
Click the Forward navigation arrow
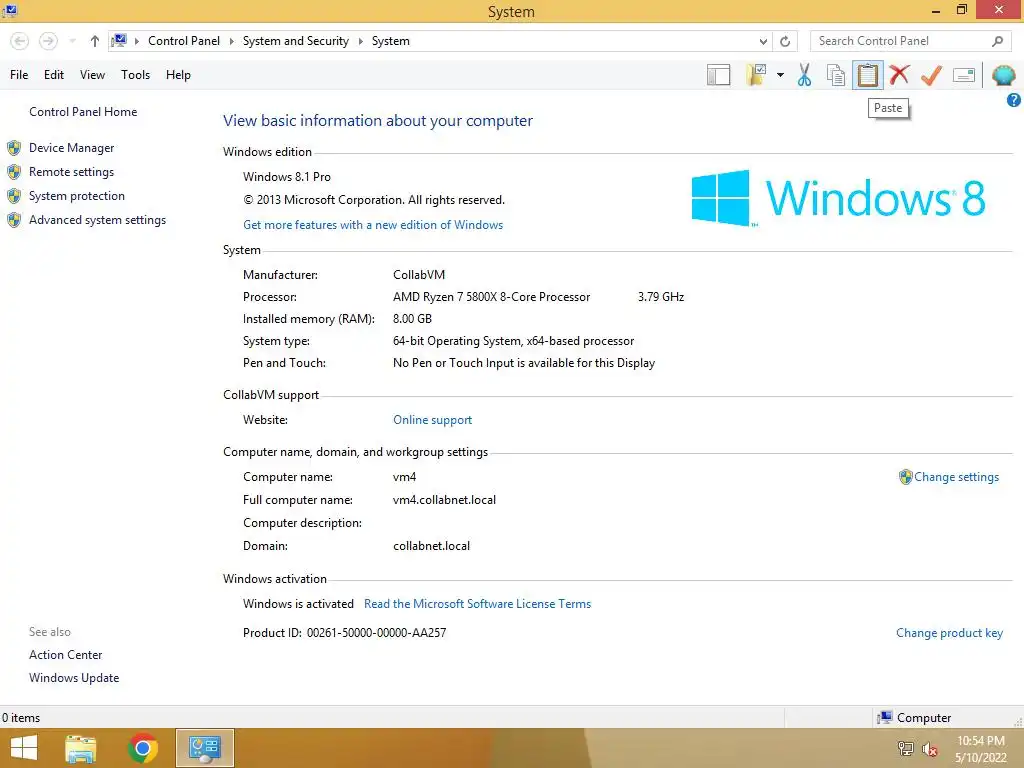(x=48, y=41)
